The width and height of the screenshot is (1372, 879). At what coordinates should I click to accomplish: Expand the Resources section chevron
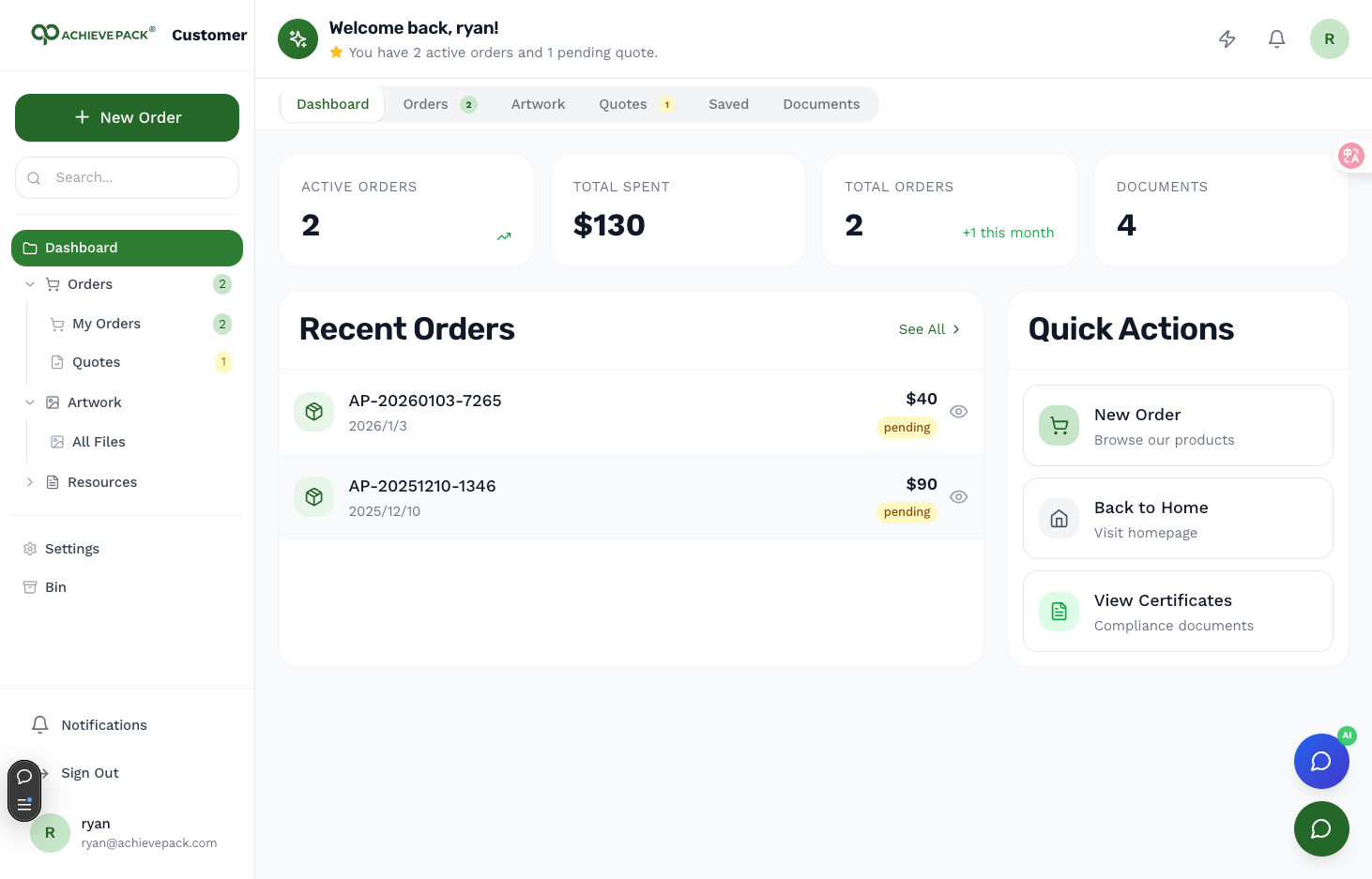pyautogui.click(x=30, y=482)
